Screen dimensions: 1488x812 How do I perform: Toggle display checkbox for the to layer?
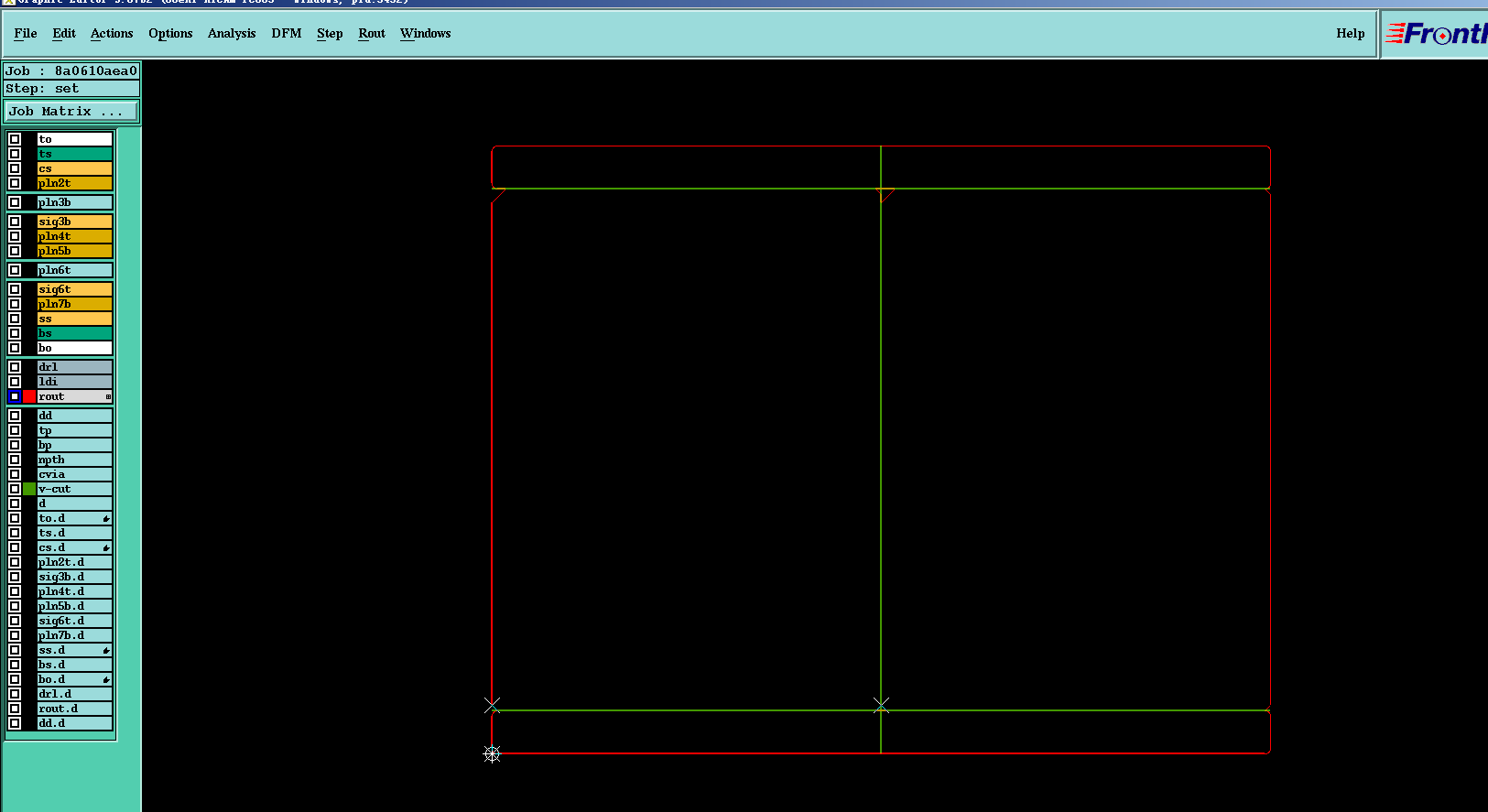point(15,139)
